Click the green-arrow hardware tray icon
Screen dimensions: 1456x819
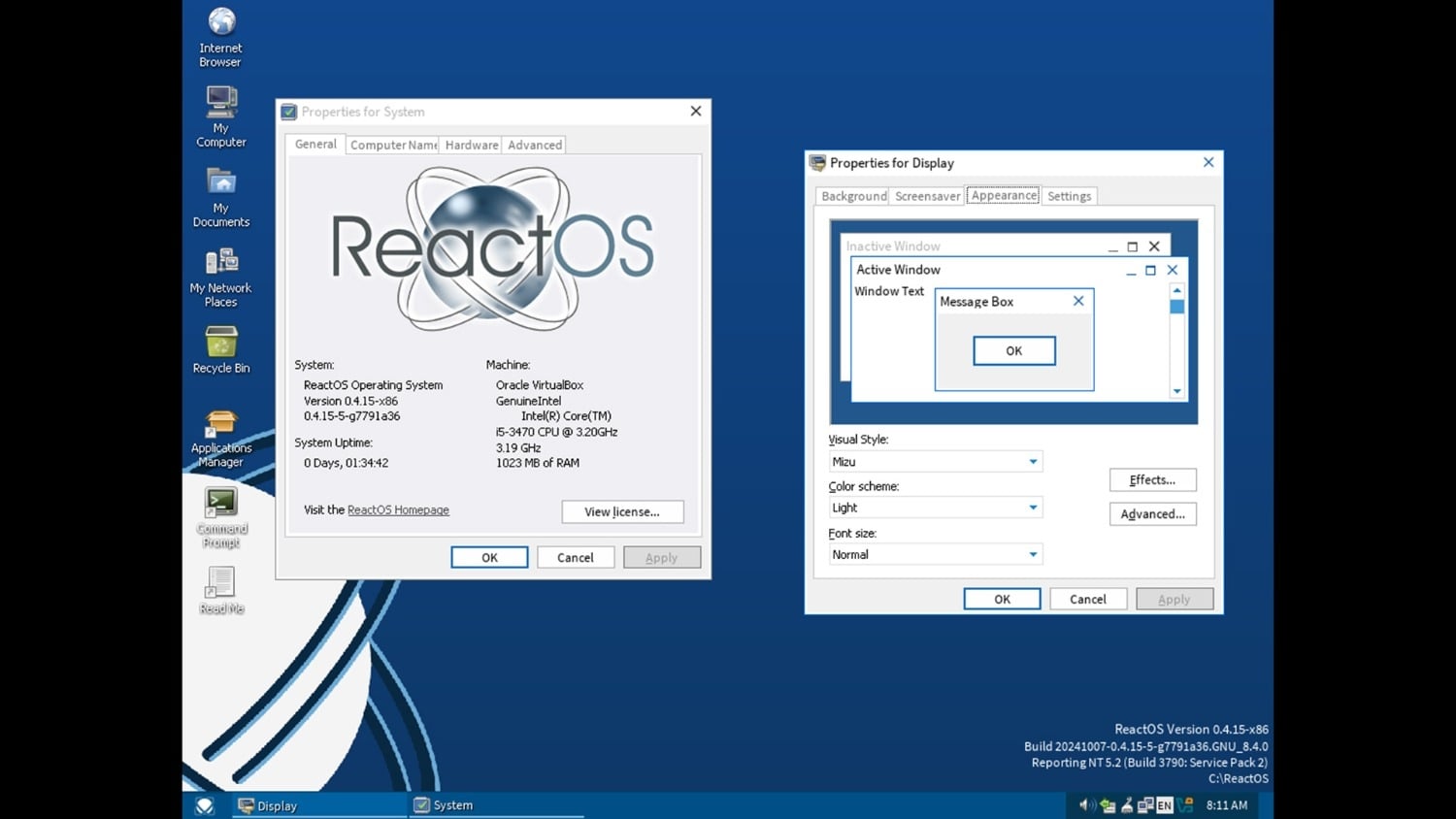coord(1108,805)
